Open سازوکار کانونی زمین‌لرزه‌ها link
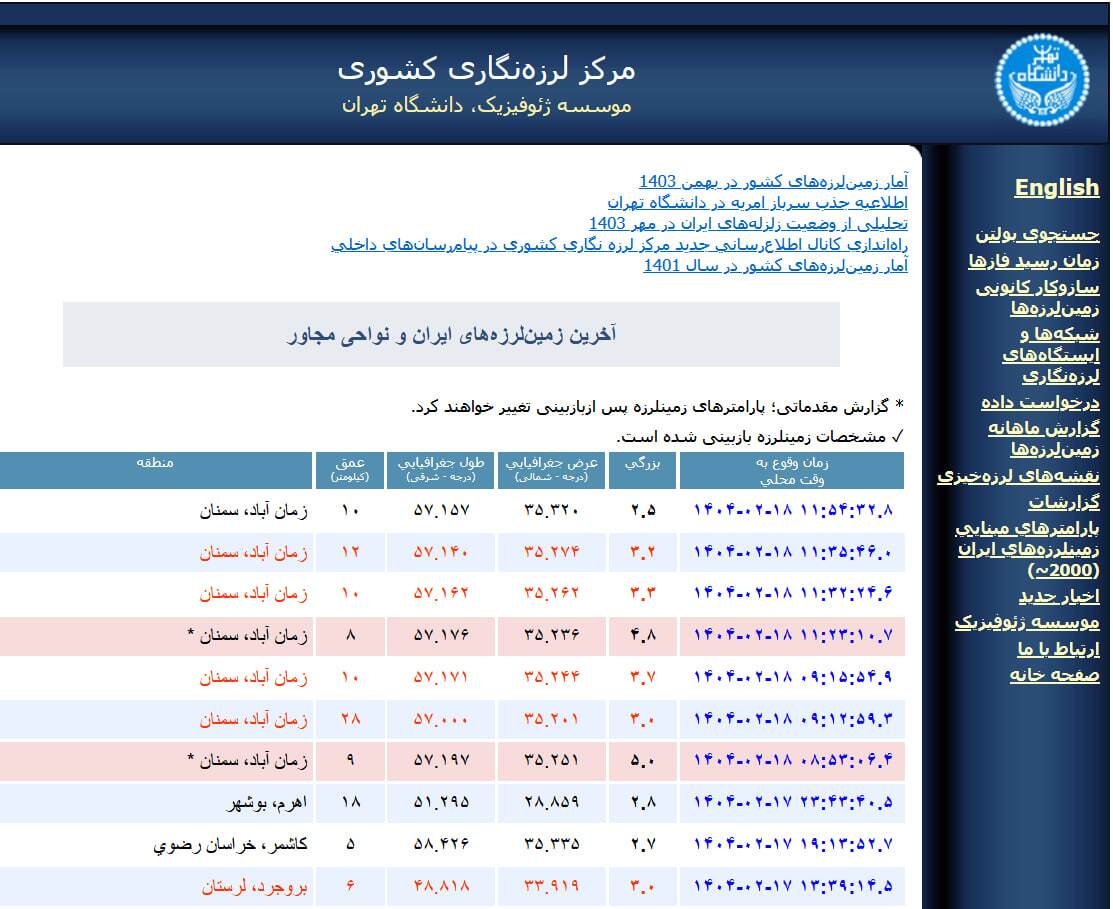Viewport: 1113px width, 909px height. [1038, 297]
